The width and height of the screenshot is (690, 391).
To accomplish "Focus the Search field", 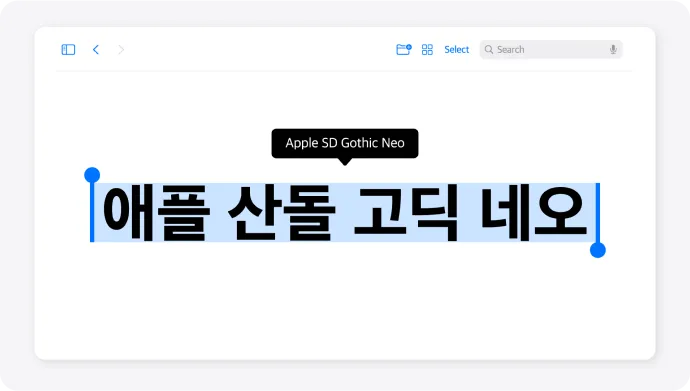I will click(x=551, y=50).
